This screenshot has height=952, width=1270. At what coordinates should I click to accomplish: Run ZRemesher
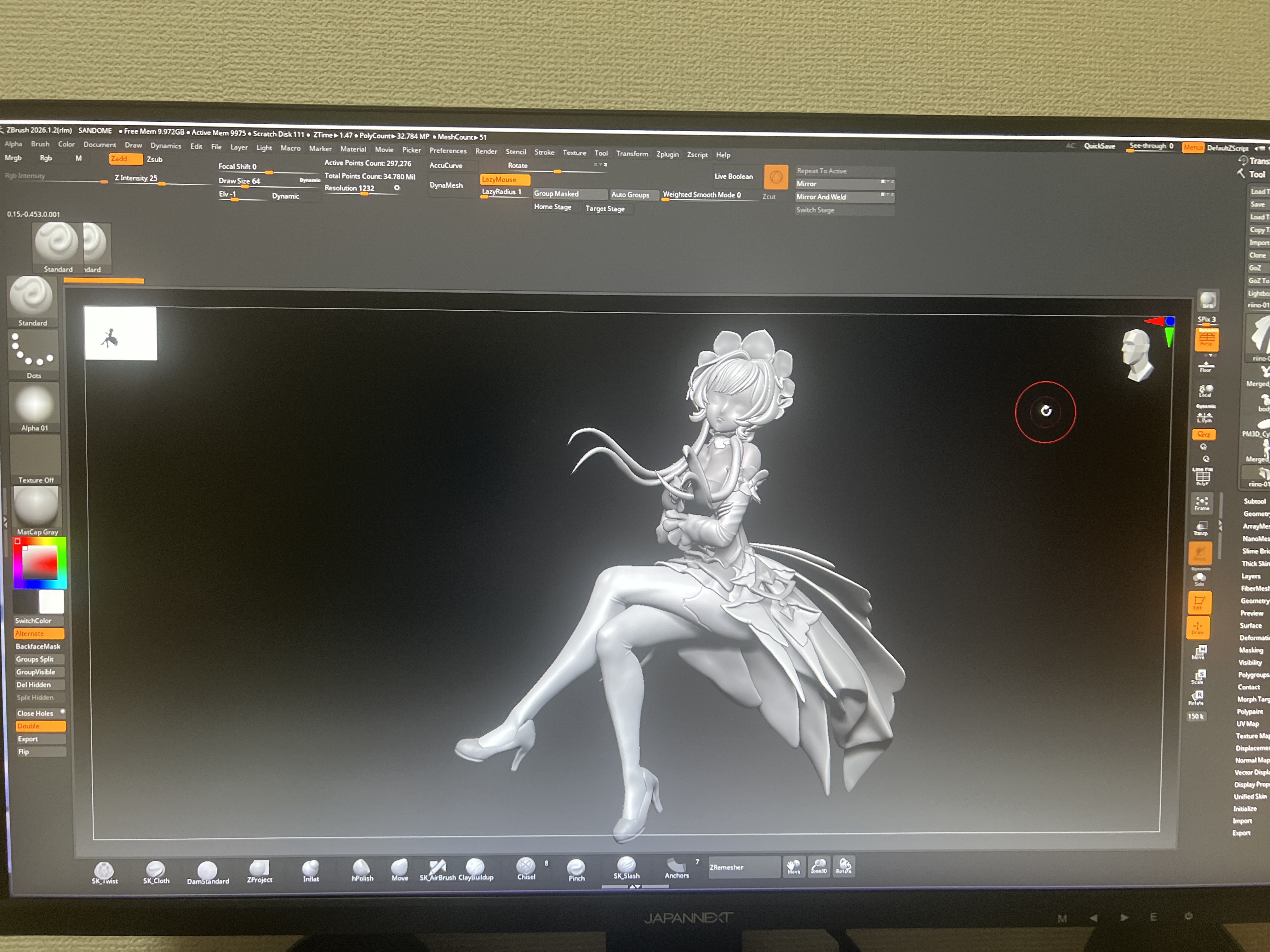[x=744, y=867]
